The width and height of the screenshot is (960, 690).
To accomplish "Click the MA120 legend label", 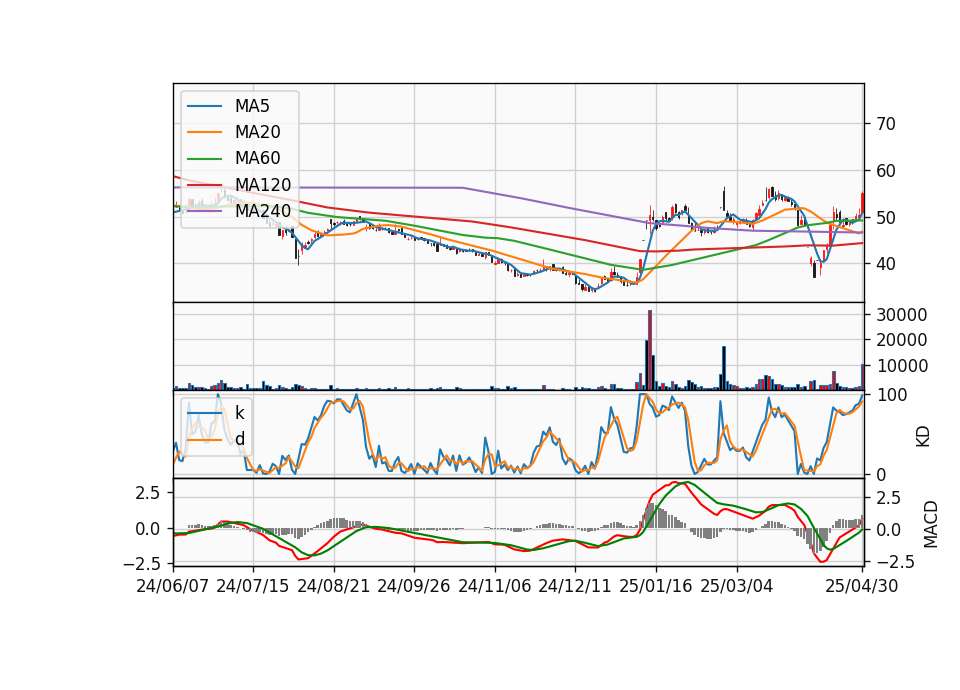I will pyautogui.click(x=263, y=184).
